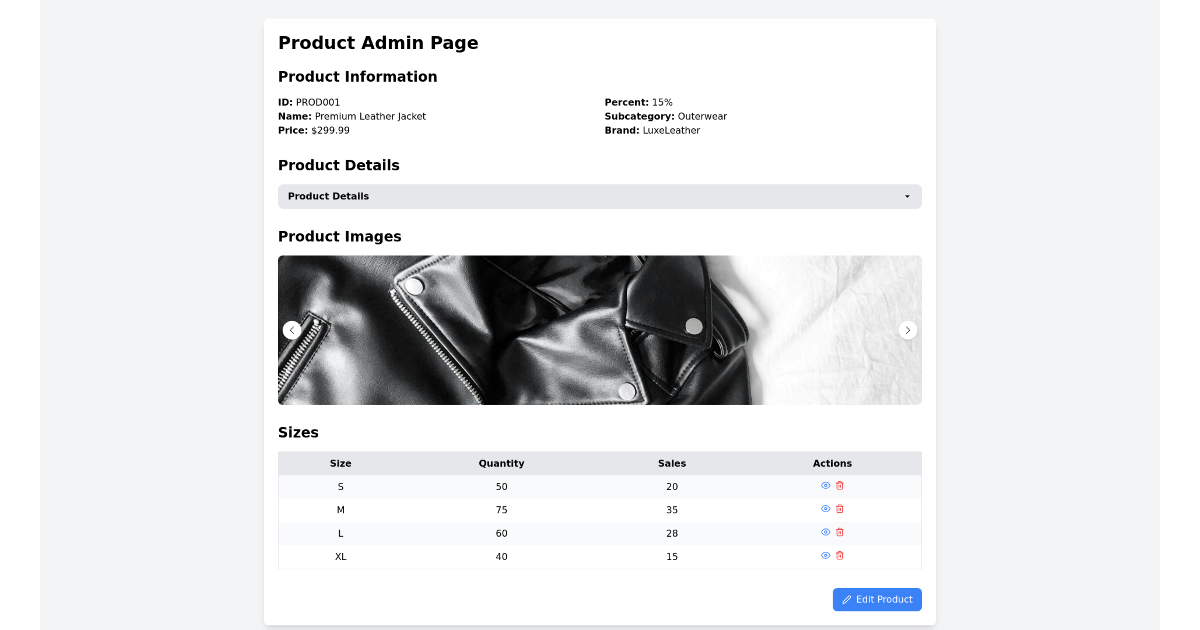
Task: Delete the size XL row
Action: (x=839, y=556)
